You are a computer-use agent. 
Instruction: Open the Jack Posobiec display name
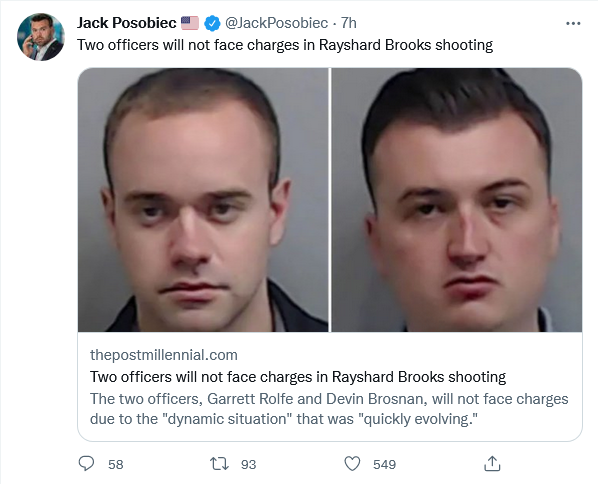(x=127, y=23)
